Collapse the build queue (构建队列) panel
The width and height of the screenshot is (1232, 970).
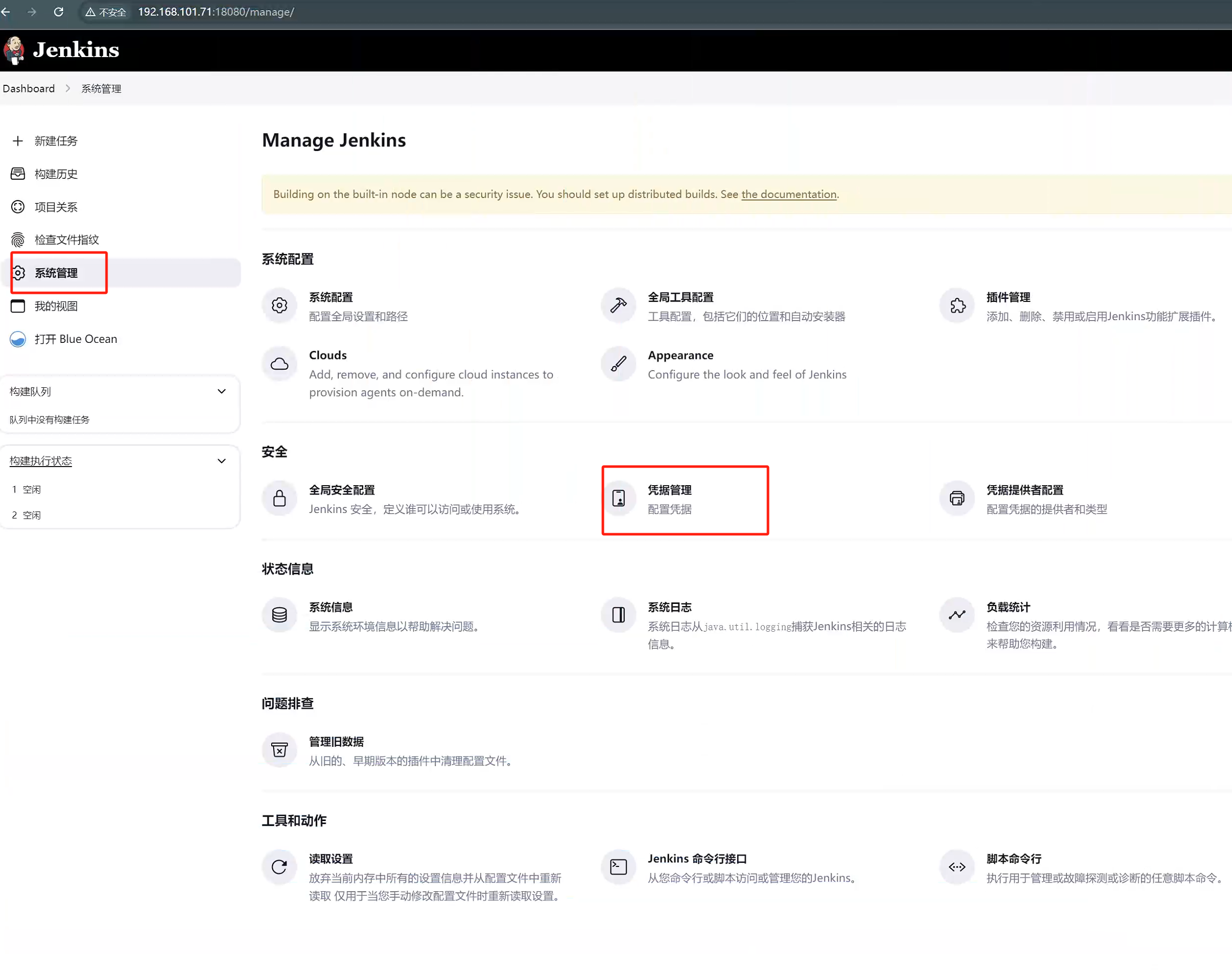point(222,391)
